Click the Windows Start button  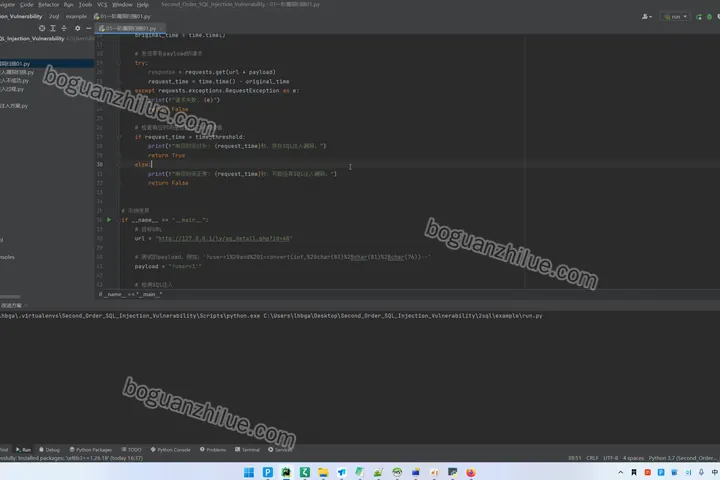[x=249, y=472]
